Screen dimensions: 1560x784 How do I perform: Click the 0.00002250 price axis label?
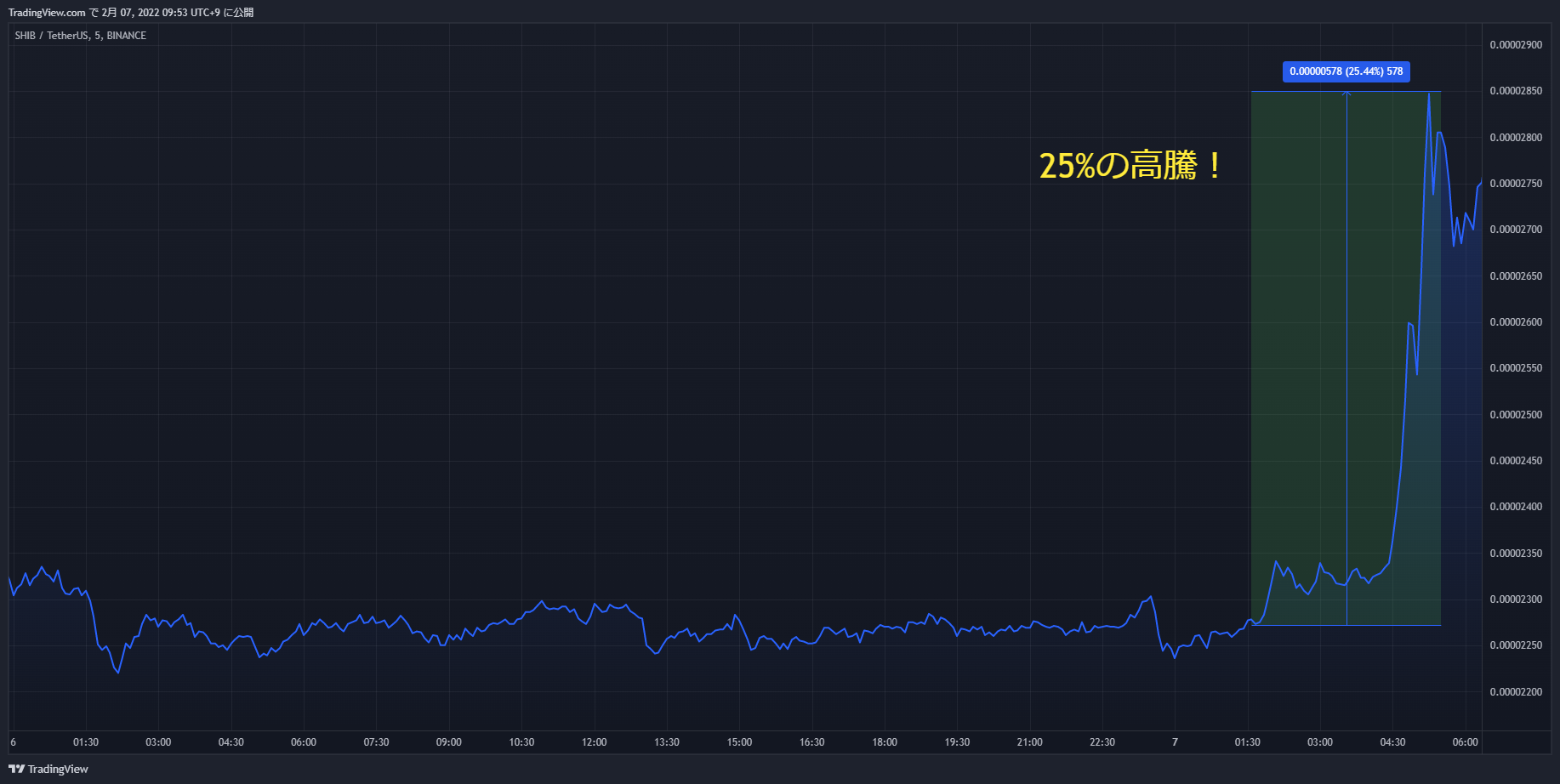point(1516,645)
